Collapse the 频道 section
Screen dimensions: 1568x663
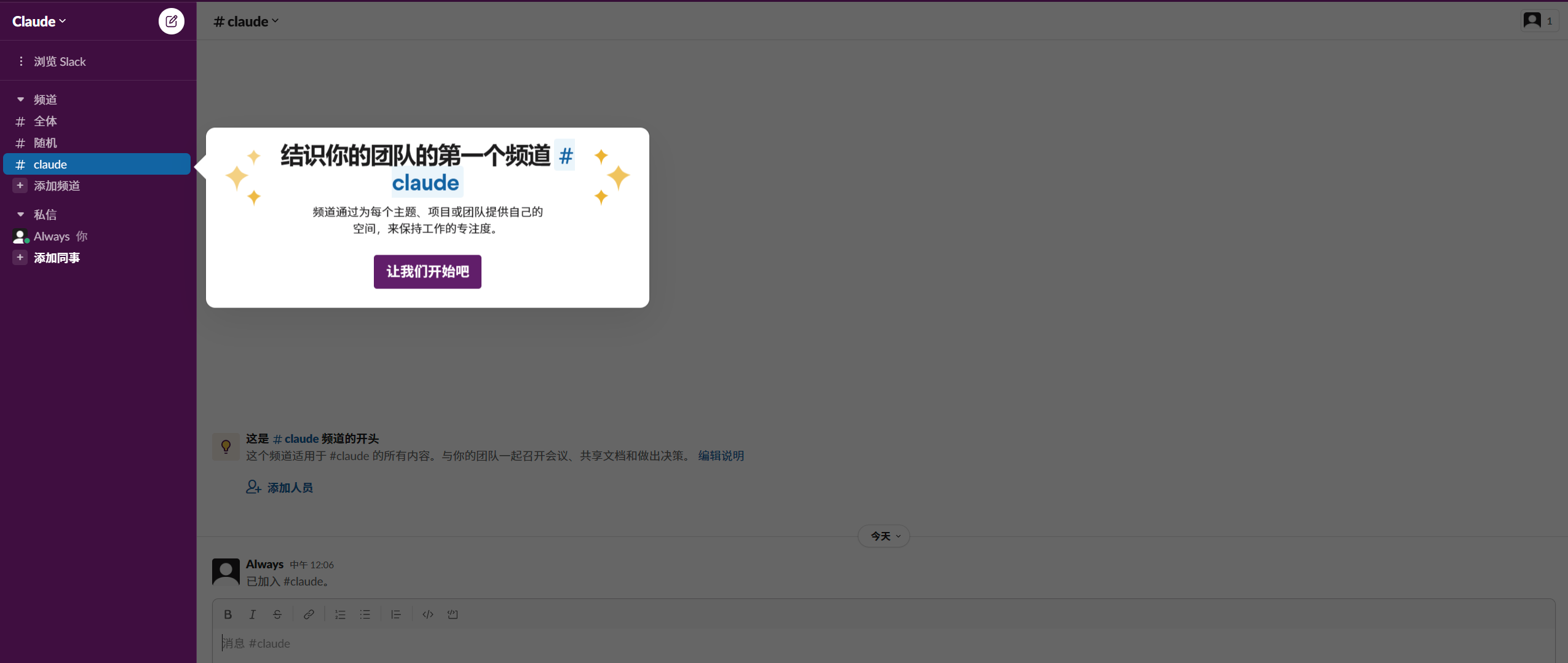click(x=20, y=100)
